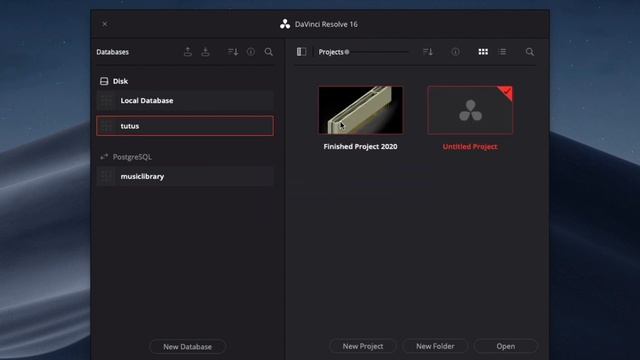Click the backup database icon

tap(188, 52)
